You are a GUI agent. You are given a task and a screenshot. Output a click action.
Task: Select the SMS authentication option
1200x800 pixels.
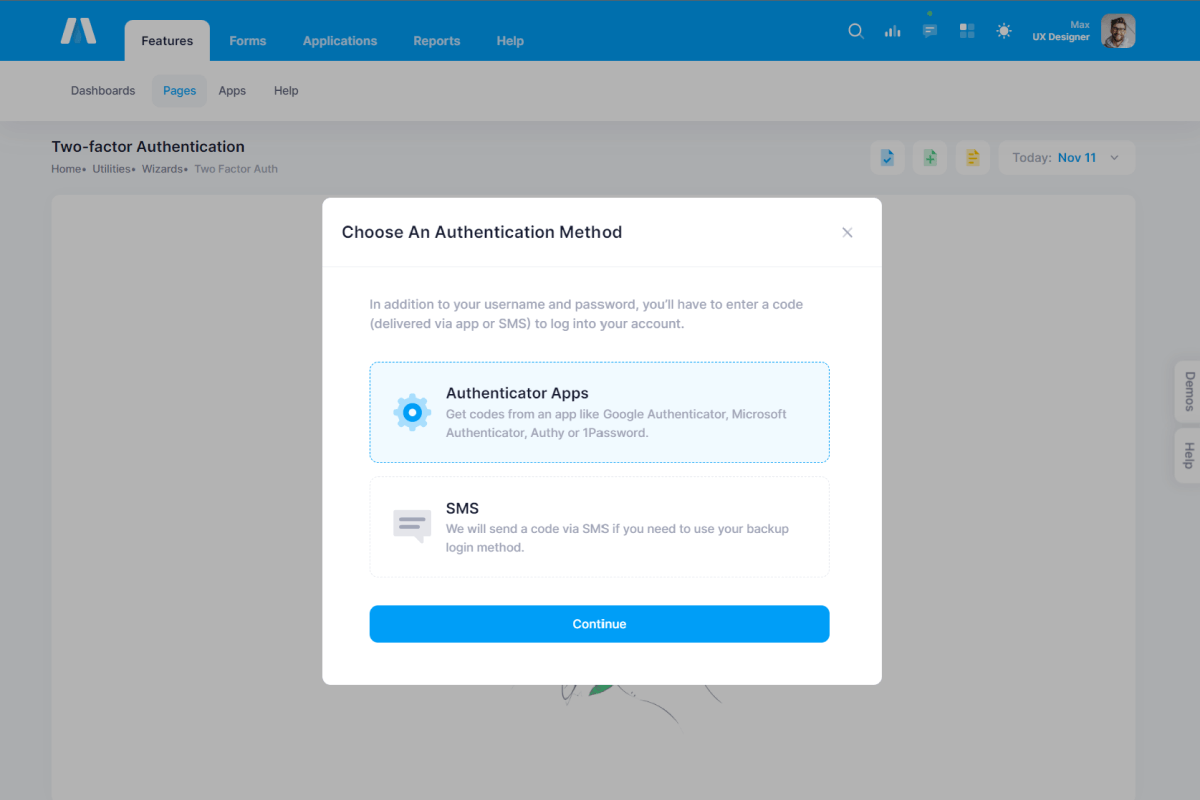(599, 527)
